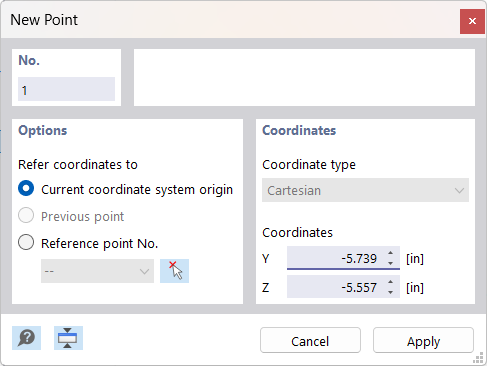Click the Options section heading
Screen dimensions: 487x366
click(x=43, y=130)
